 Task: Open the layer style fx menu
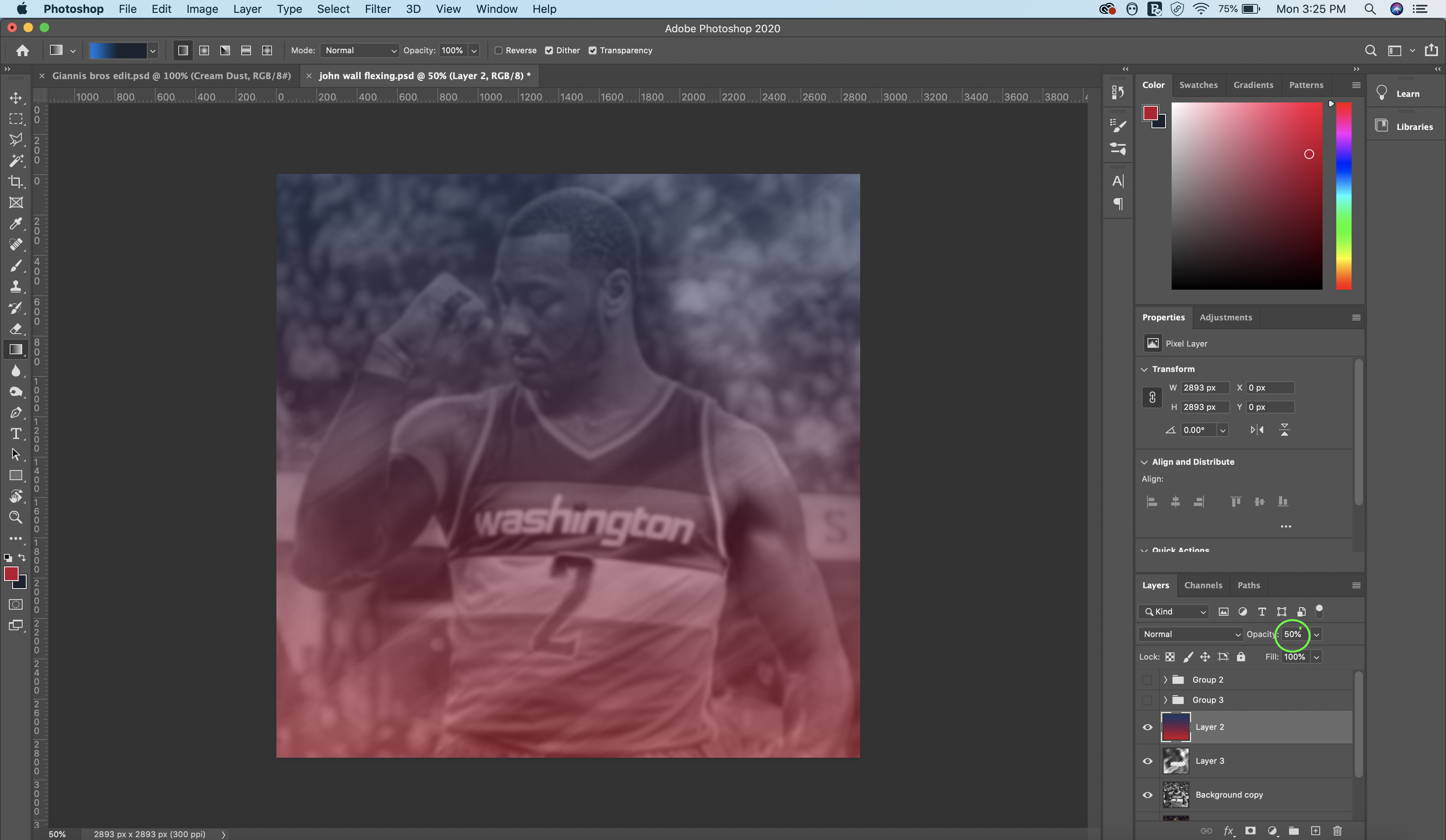tap(1229, 830)
